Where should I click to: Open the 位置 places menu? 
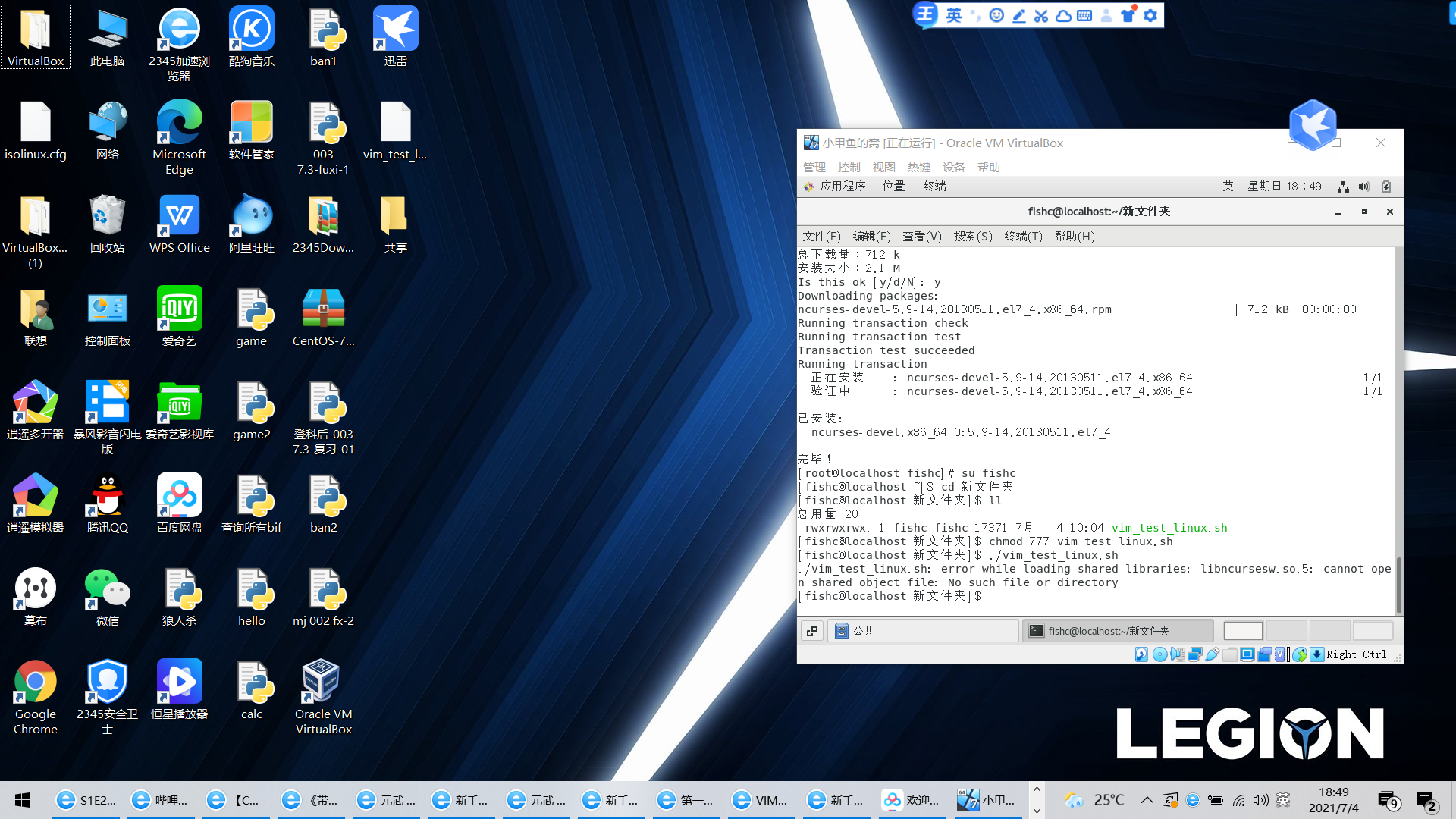pos(893,187)
